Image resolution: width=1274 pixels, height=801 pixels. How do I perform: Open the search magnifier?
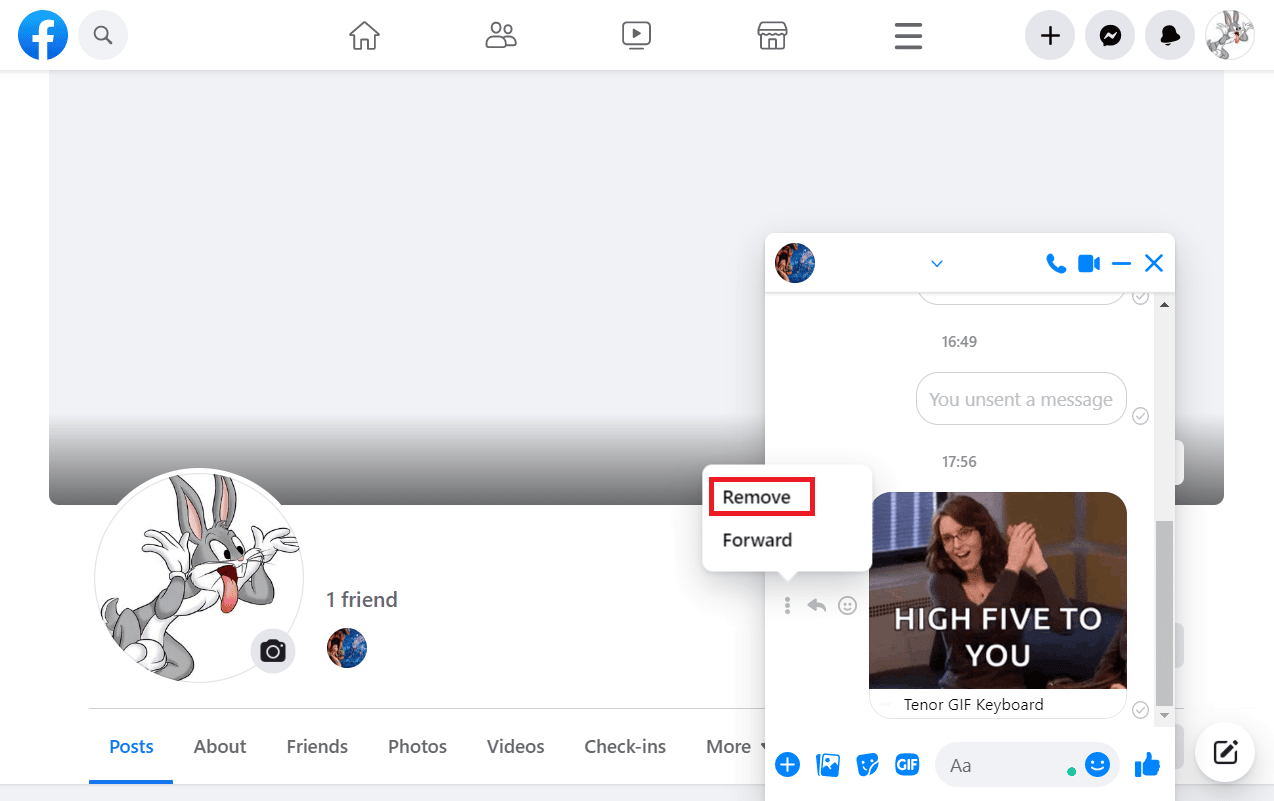pos(103,35)
